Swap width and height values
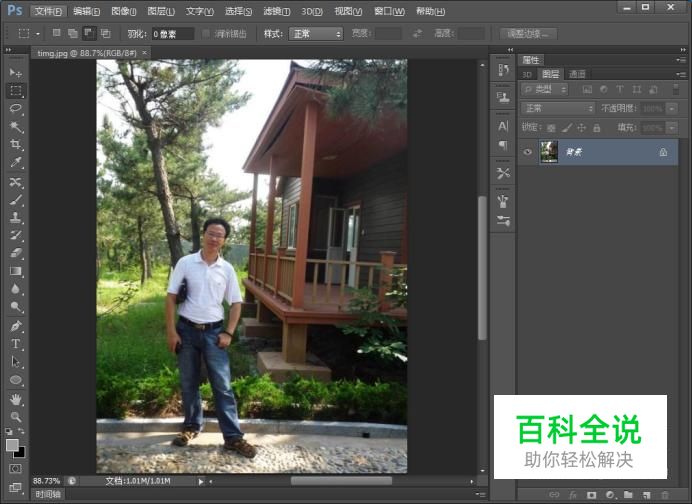The image size is (692, 504). [417, 34]
